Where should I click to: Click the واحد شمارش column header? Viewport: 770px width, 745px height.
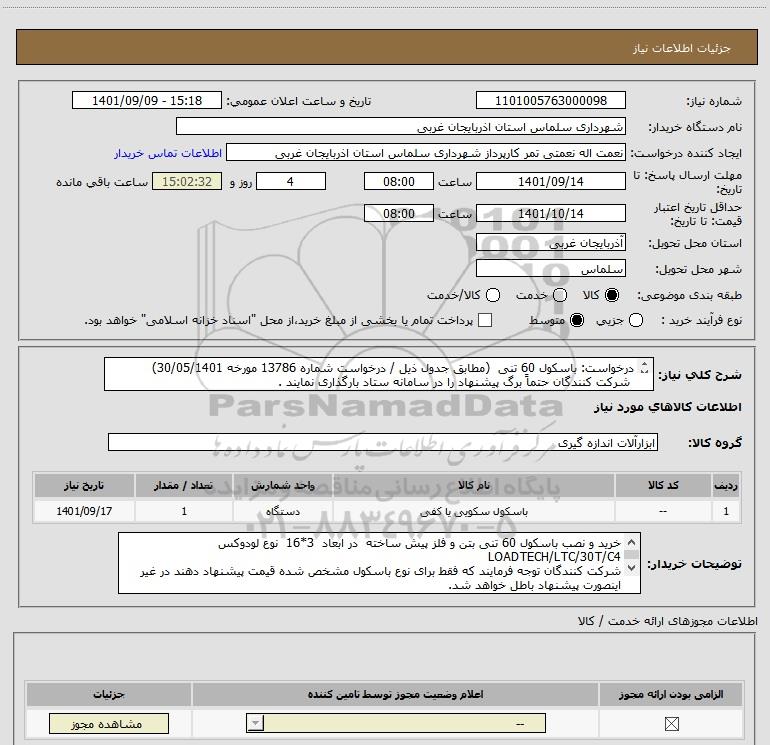coord(283,485)
